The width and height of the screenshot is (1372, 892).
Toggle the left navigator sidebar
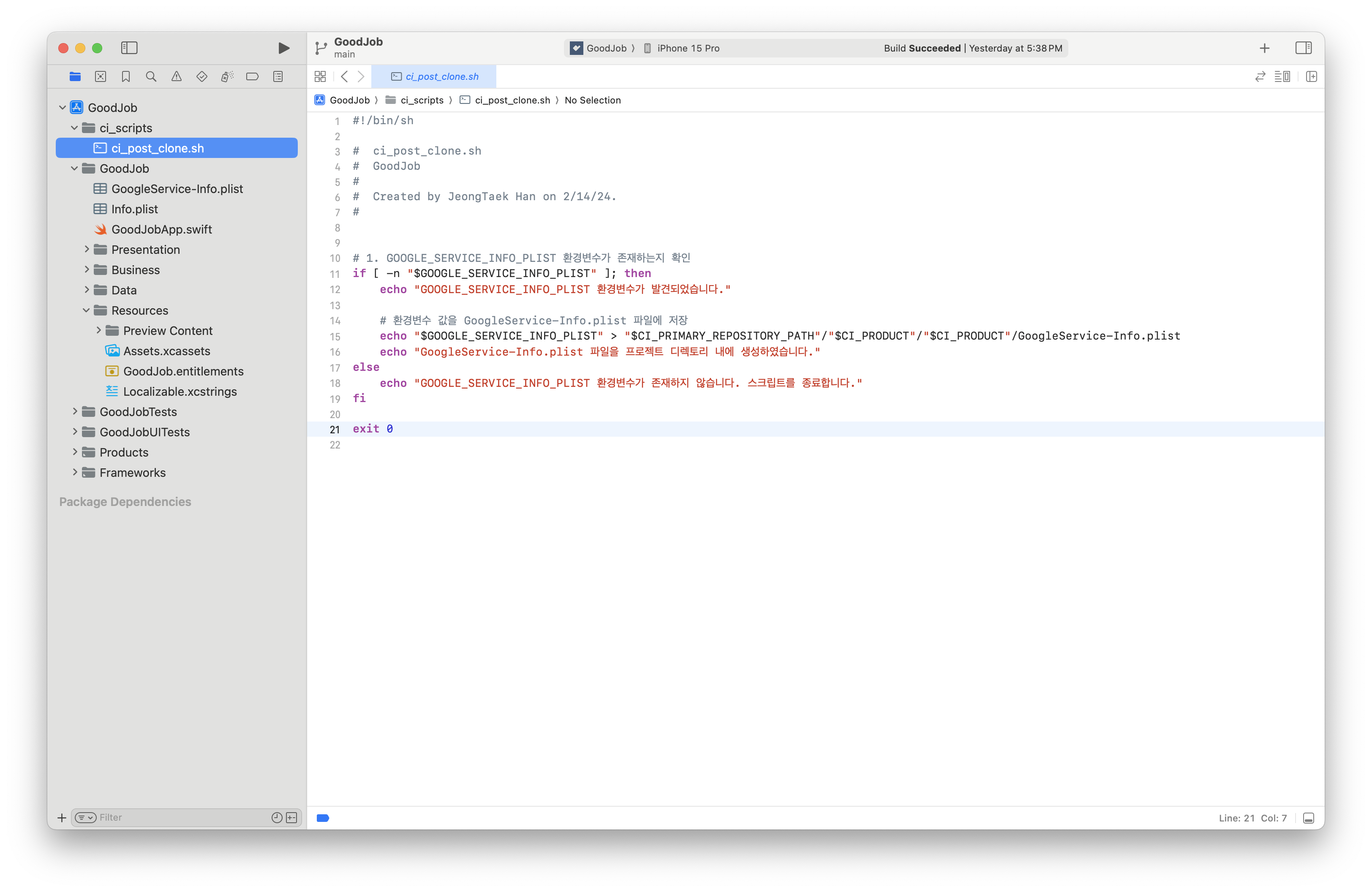129,48
